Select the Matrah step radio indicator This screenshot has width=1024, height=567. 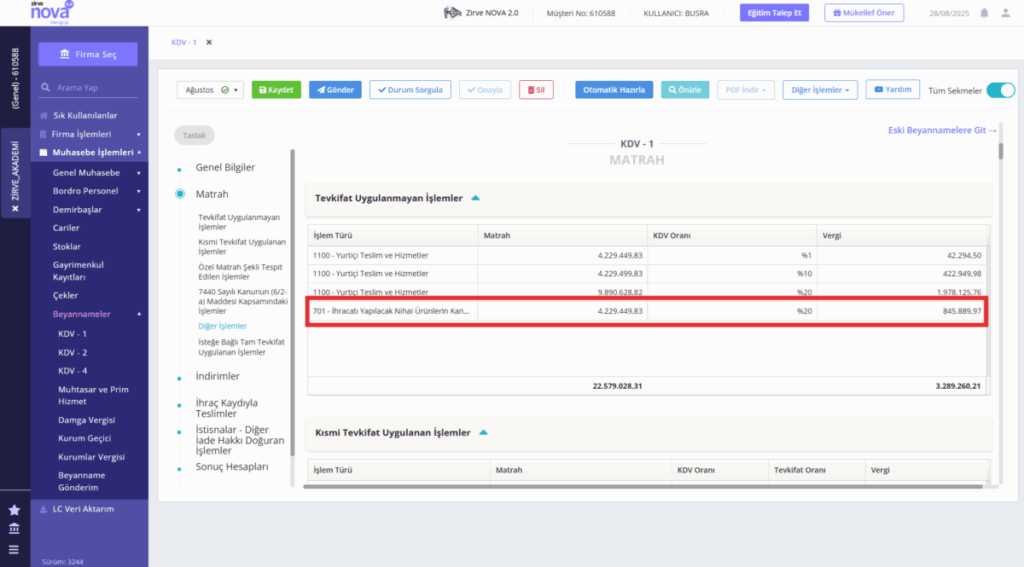180,194
